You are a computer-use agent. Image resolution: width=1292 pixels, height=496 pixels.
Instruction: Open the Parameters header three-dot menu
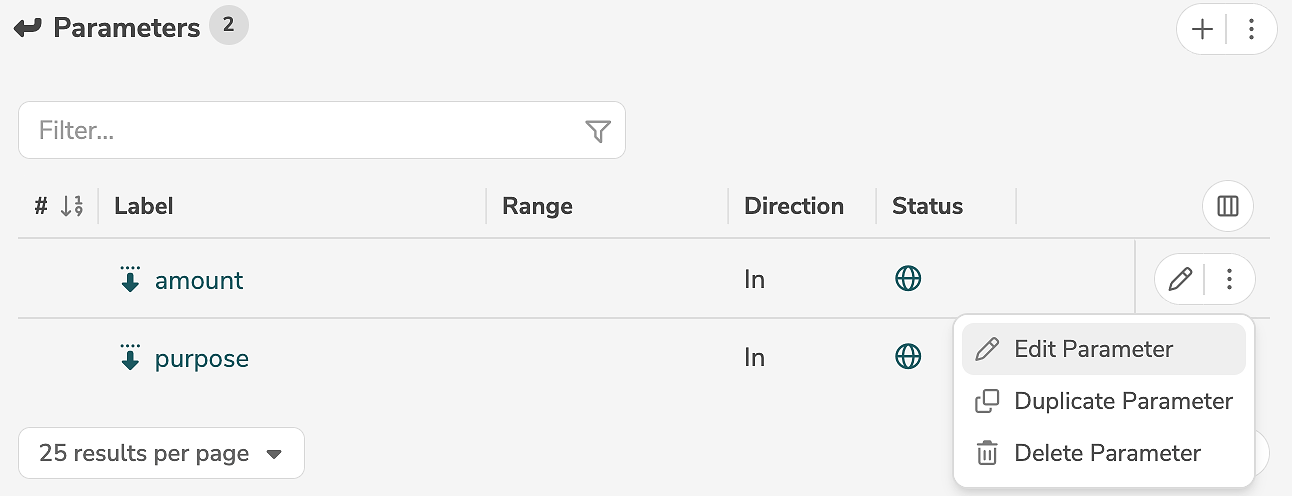[x=1251, y=30]
